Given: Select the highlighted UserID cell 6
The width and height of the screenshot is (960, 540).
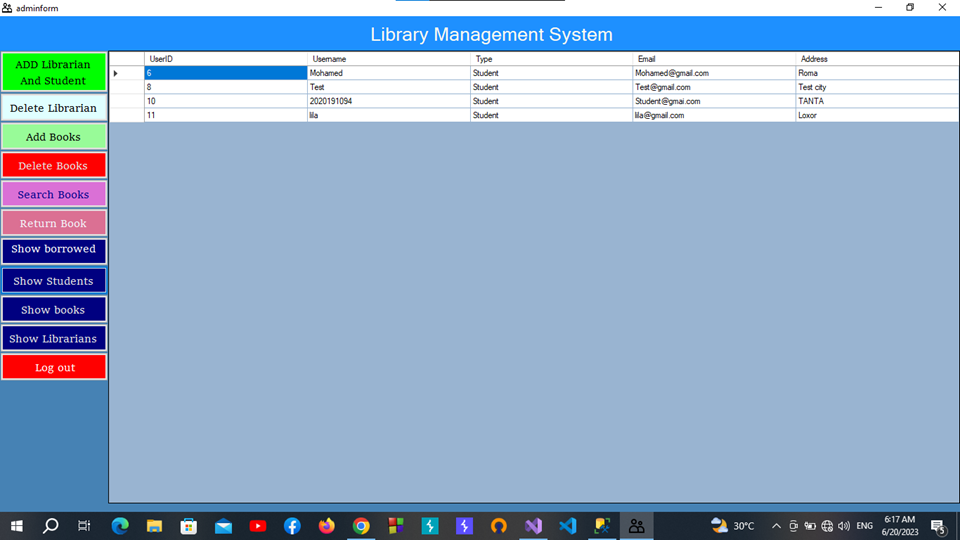Looking at the screenshot, I should click(226, 73).
